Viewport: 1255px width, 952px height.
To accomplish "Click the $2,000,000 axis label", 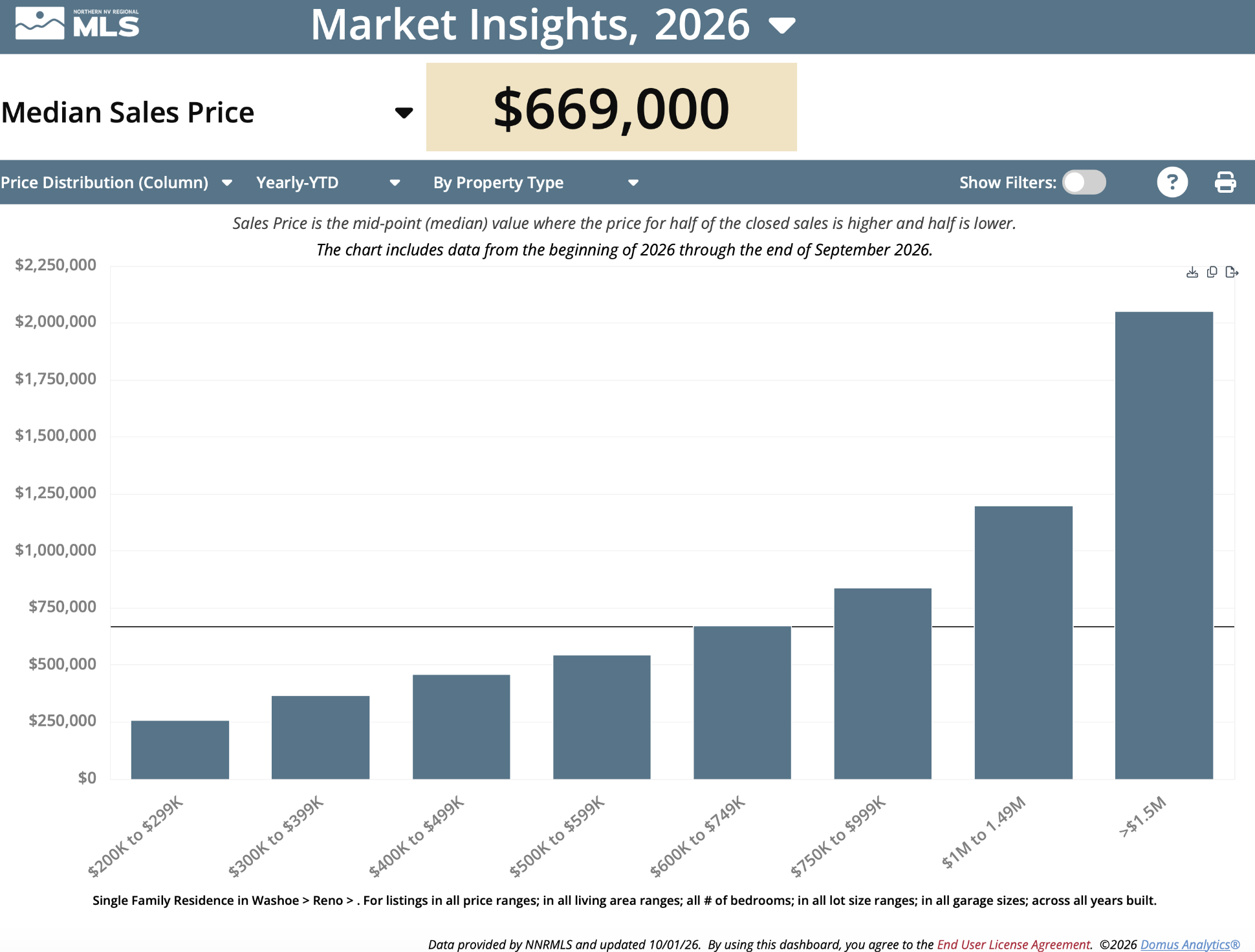I will click(56, 321).
